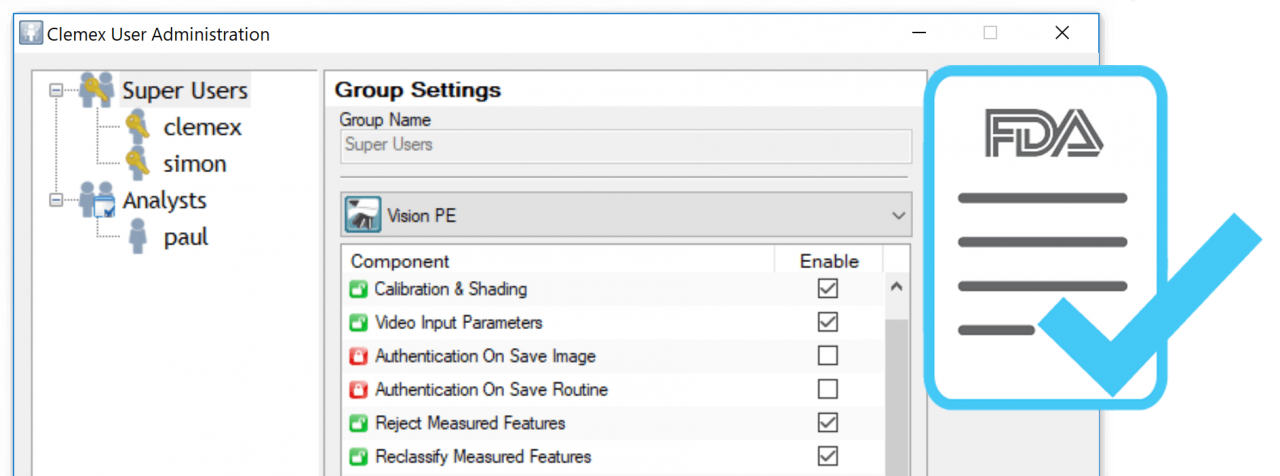Select the Super Users tree label
This screenshot has height=476, width=1280.
[x=185, y=91]
